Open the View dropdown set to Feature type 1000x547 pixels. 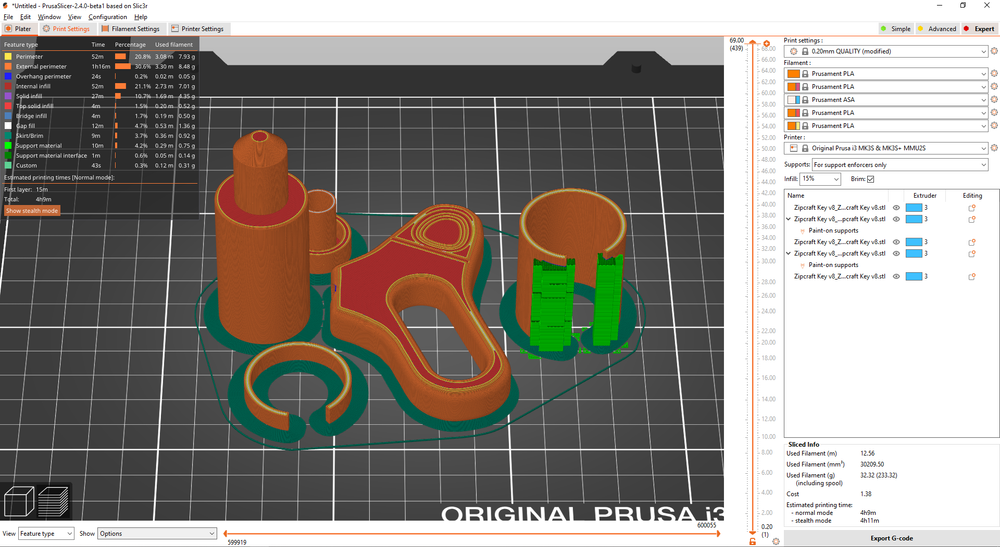click(x=46, y=534)
